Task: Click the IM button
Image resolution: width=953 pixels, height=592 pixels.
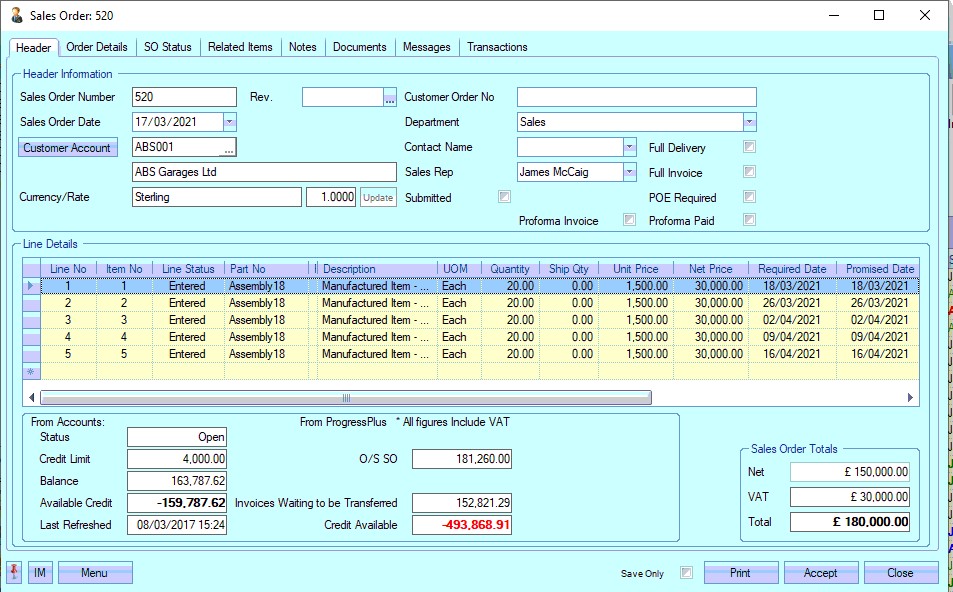Action: tap(40, 573)
